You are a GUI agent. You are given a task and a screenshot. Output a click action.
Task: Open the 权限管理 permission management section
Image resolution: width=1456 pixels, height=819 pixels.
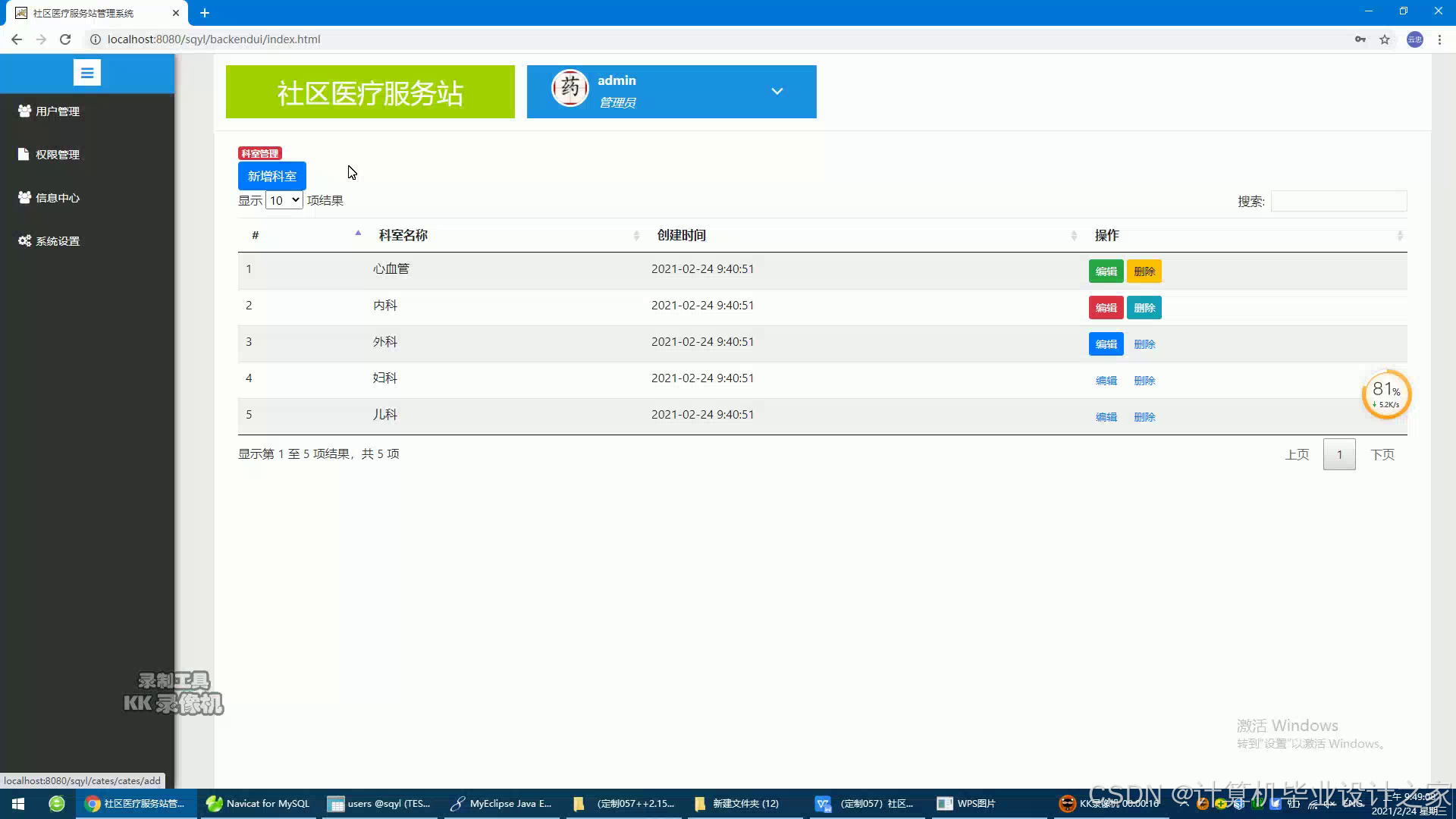click(x=56, y=154)
